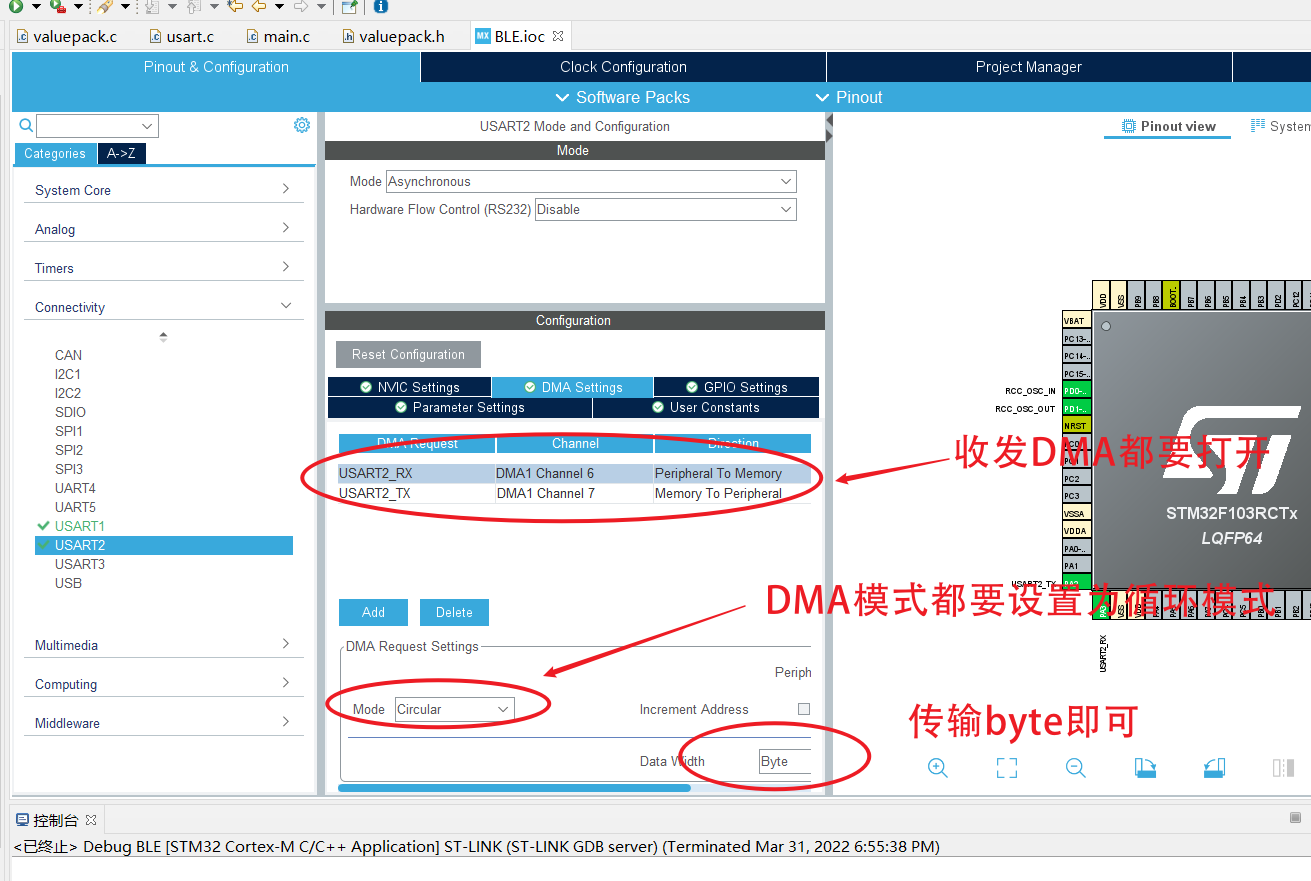Click the search magnifier in the peripheral panel
Viewport: 1311px width, 881px height.
point(26,125)
